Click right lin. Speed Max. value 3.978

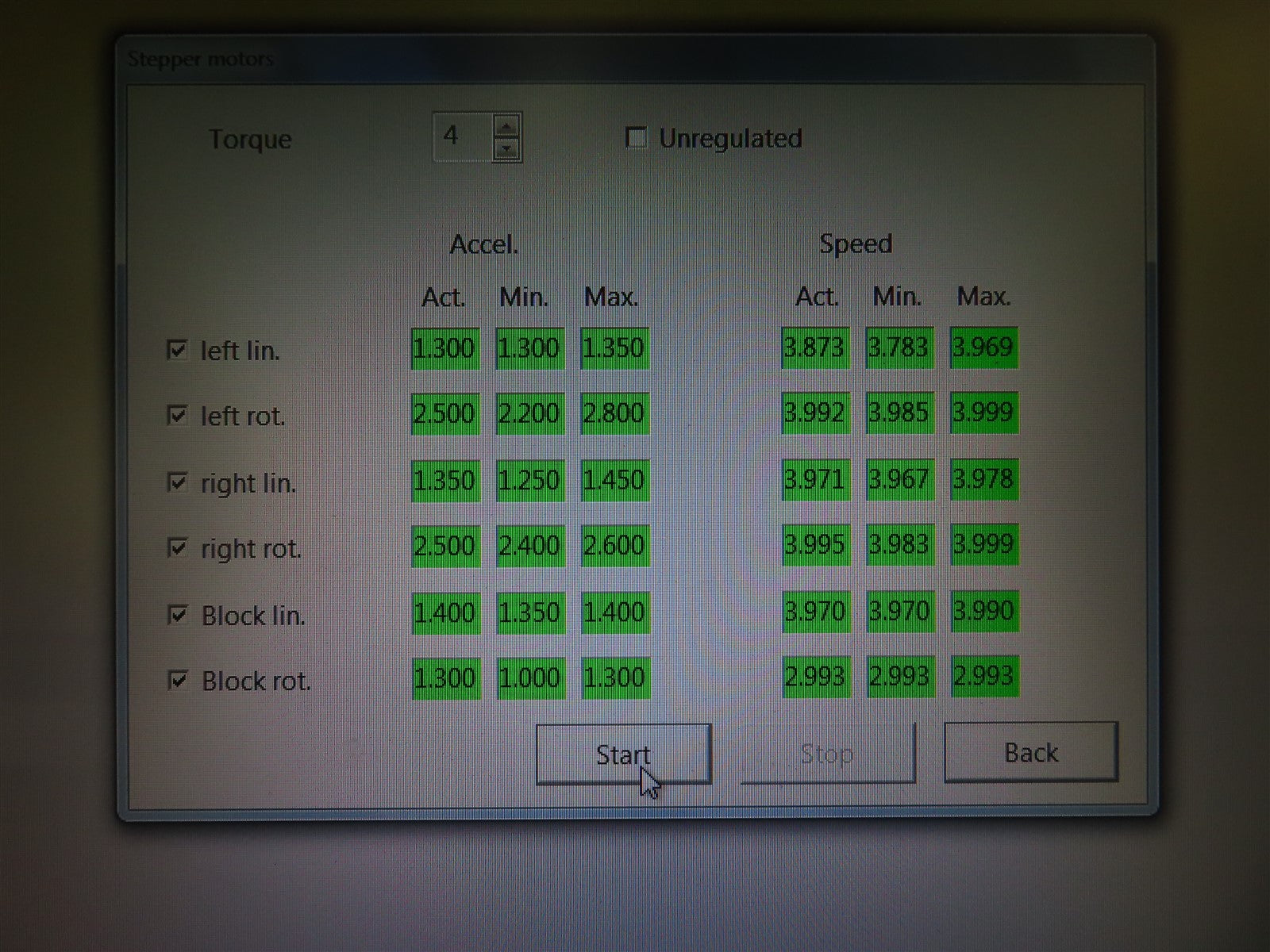click(983, 479)
